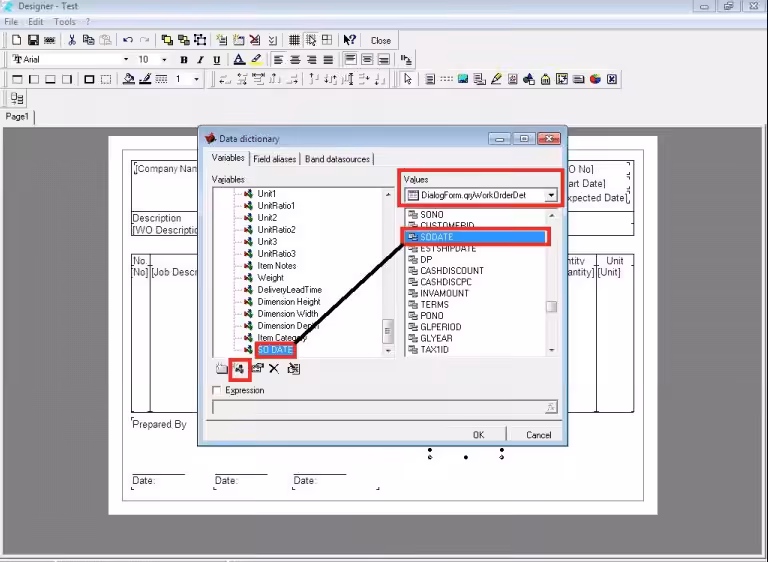Open the Edit menu
This screenshot has height=562, width=768.
pos(35,22)
